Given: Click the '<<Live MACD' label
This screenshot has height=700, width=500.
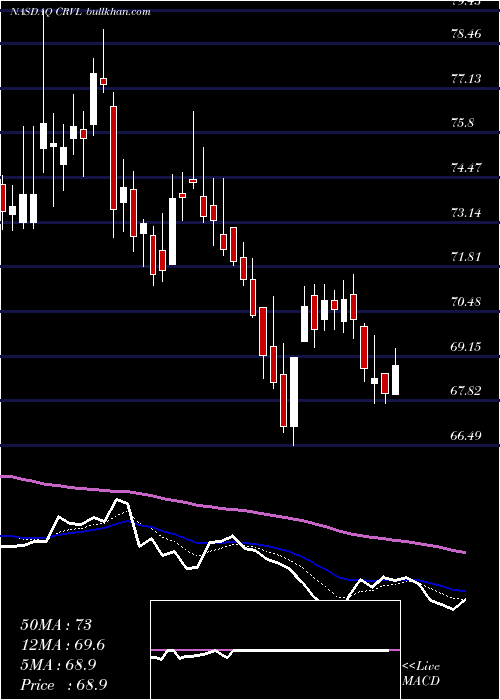Looking at the screenshot, I should coord(421,674).
